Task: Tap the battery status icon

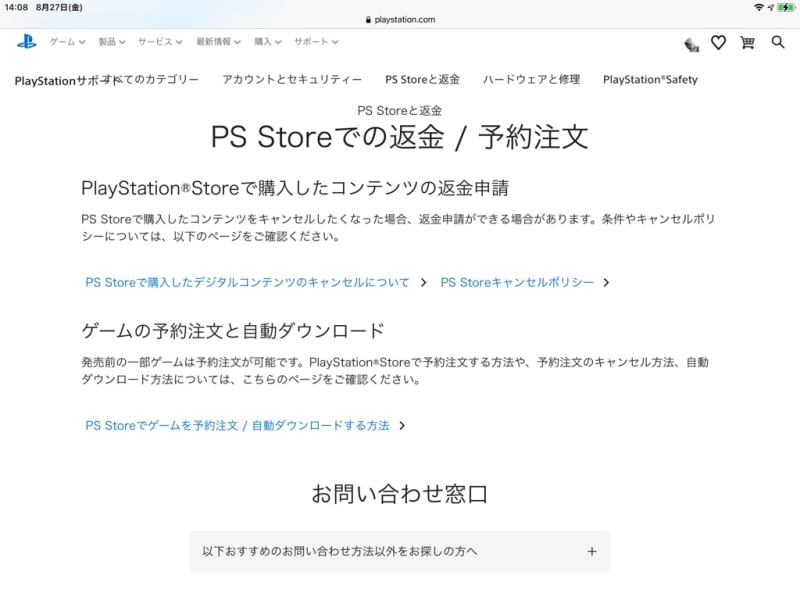Action: (x=786, y=7)
